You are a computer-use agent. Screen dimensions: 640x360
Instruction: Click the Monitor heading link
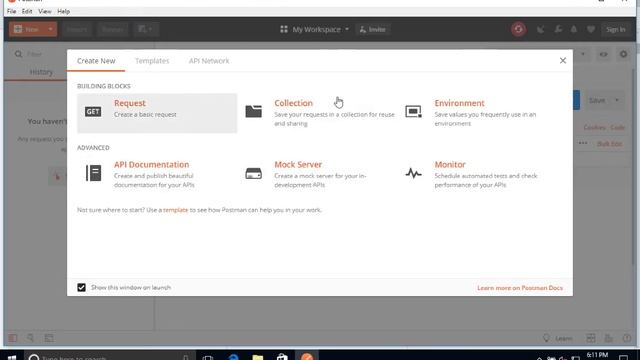click(x=450, y=164)
